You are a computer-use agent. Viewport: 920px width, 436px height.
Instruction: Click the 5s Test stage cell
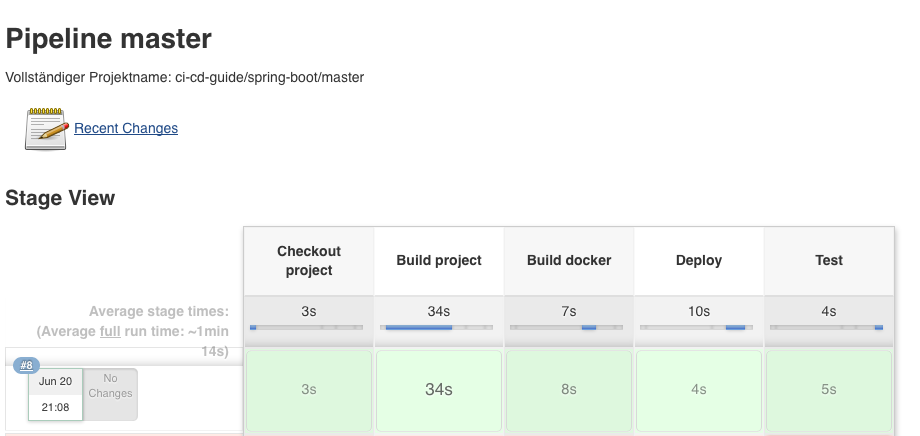click(x=829, y=390)
